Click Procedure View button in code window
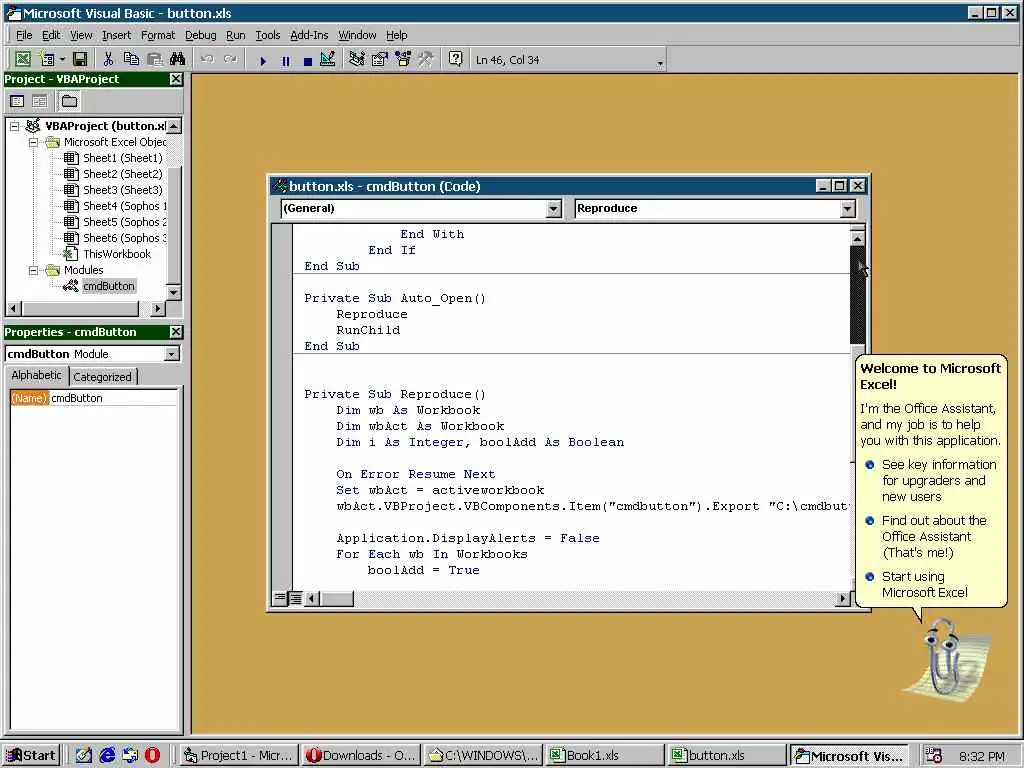The height and width of the screenshot is (768, 1024). (280, 598)
